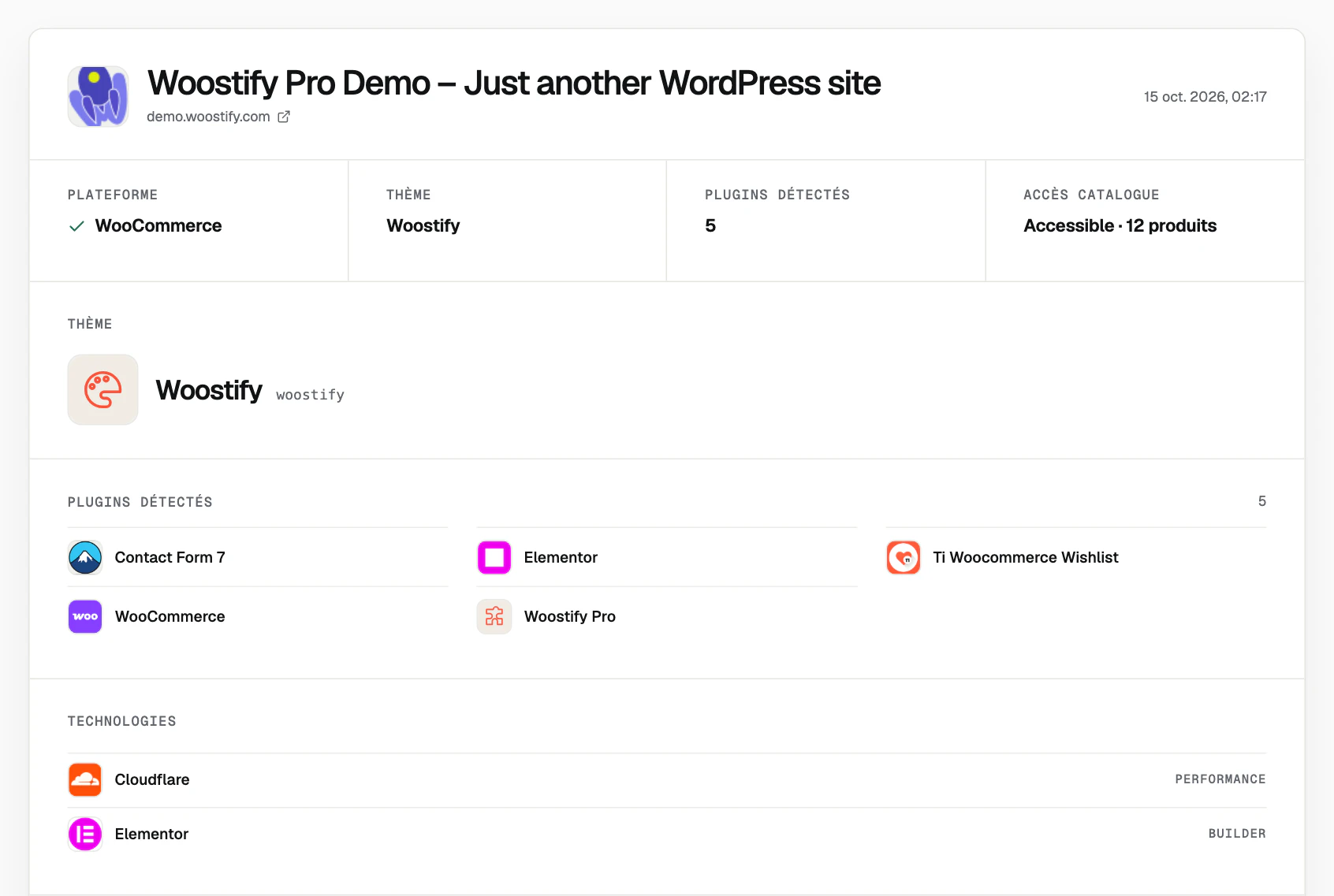Click the green checkmark next to WooCommerce
Screen dimensions: 1334x896
[x=76, y=226]
